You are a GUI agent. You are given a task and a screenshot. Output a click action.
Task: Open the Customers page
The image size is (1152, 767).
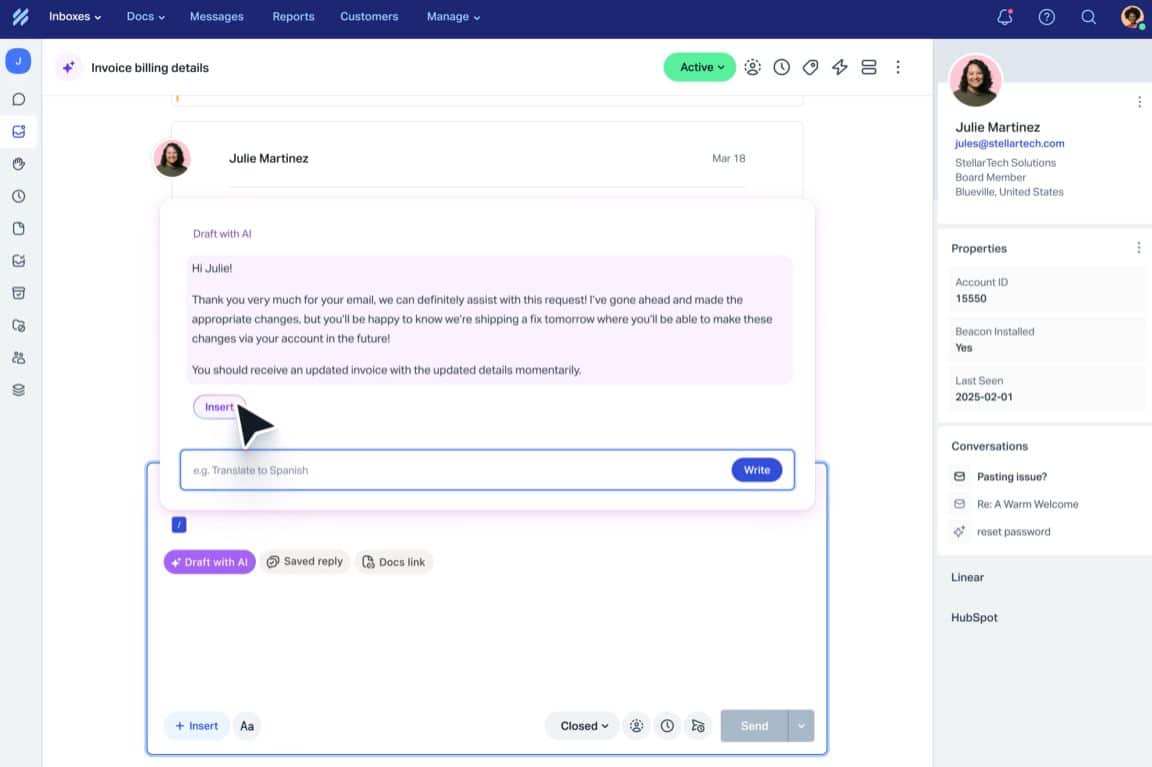tap(369, 16)
